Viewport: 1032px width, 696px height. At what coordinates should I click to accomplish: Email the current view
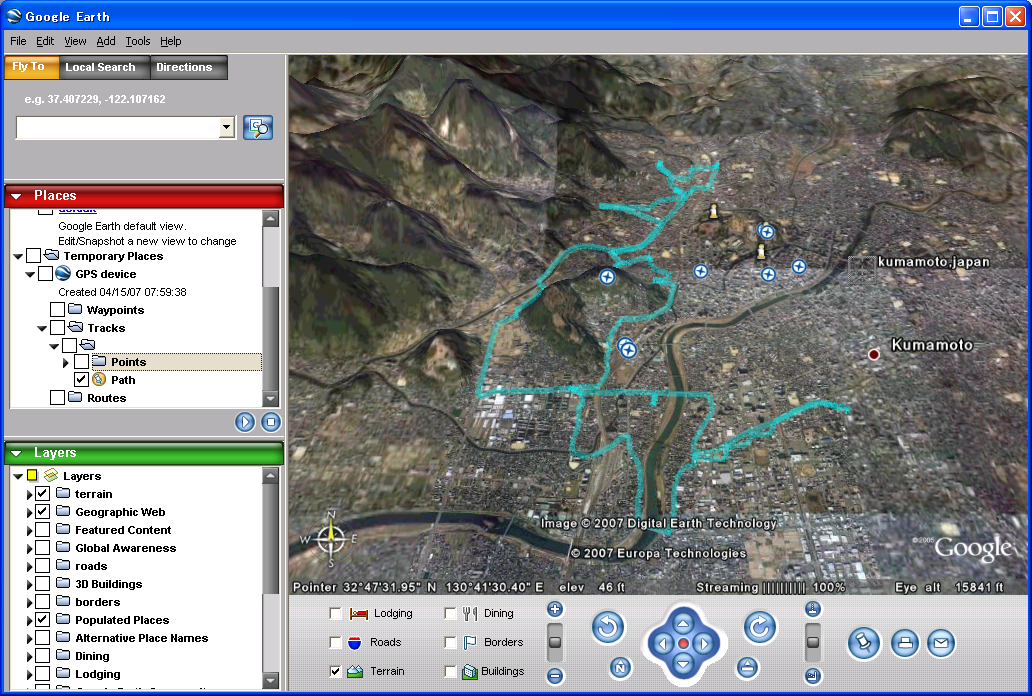pyautogui.click(x=940, y=644)
